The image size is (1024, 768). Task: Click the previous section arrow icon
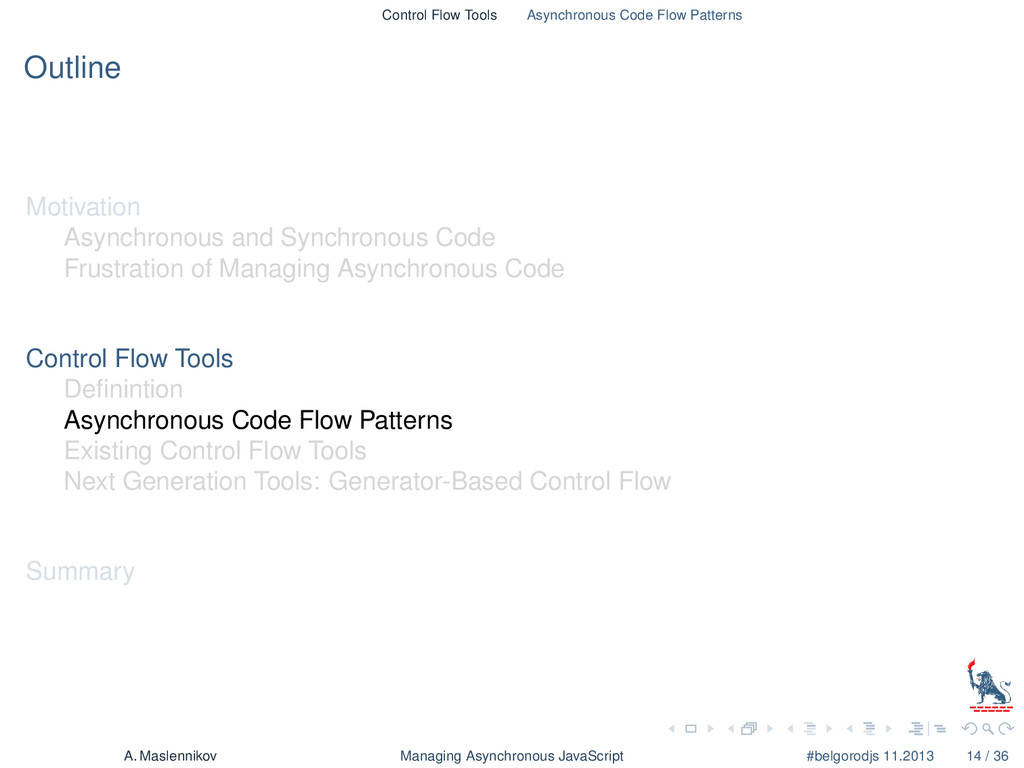point(850,729)
